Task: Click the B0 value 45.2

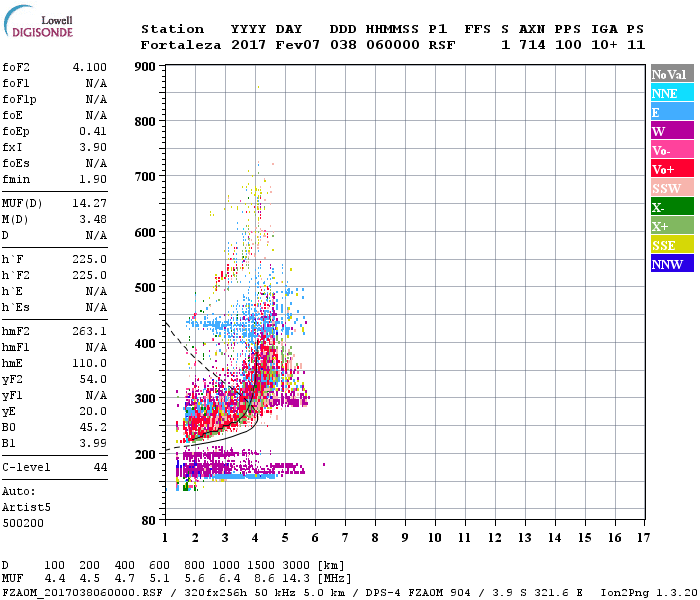Action: pyautogui.click(x=93, y=427)
